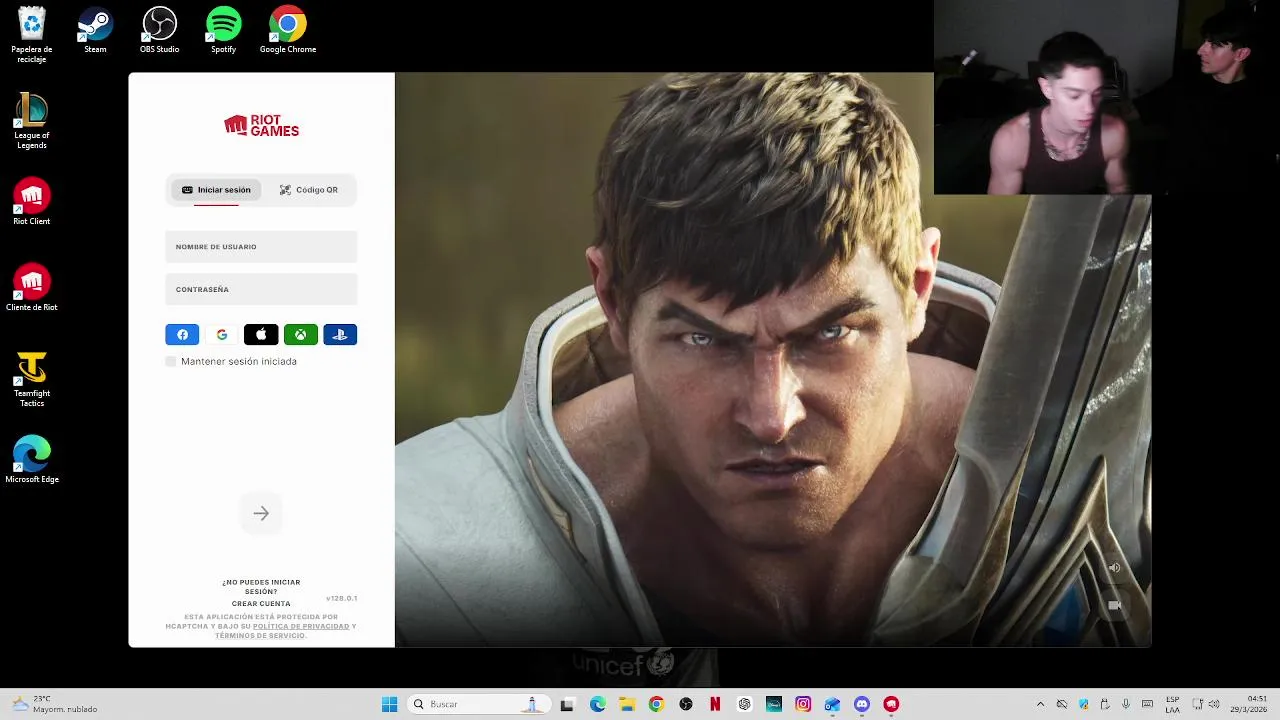This screenshot has width=1280, height=720.
Task: Open volume control in system tray
Action: [1213, 704]
